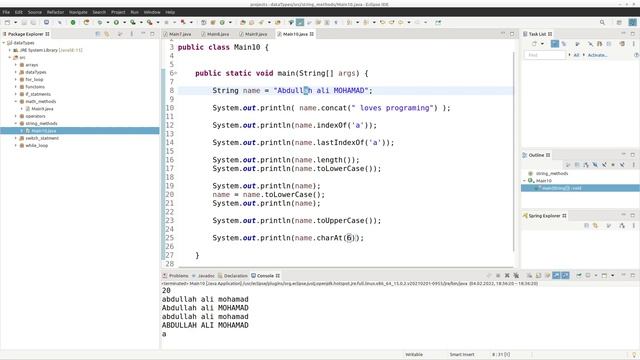Click New Task icon in Task List

pos(534,44)
